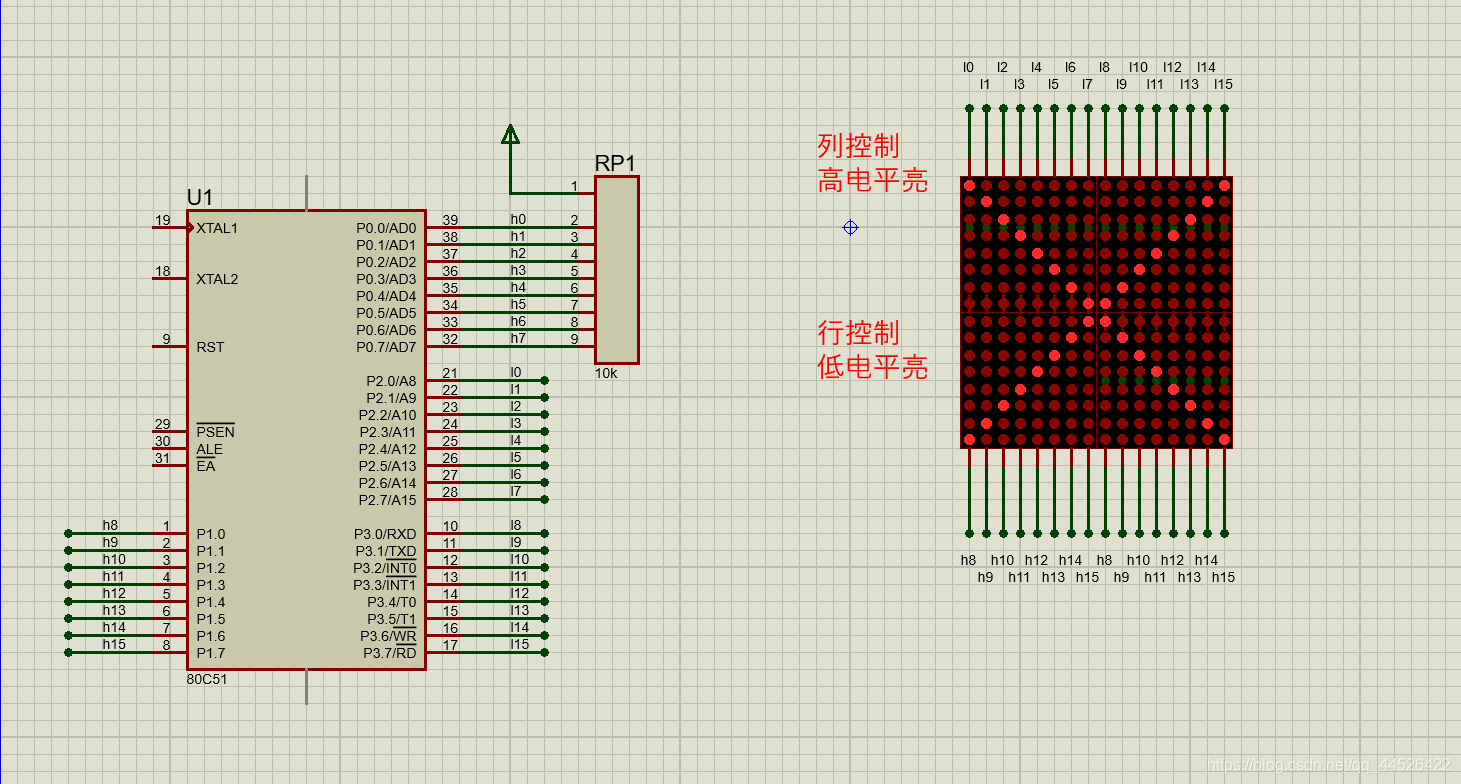Click the blue origin marker crosshair

click(x=850, y=227)
